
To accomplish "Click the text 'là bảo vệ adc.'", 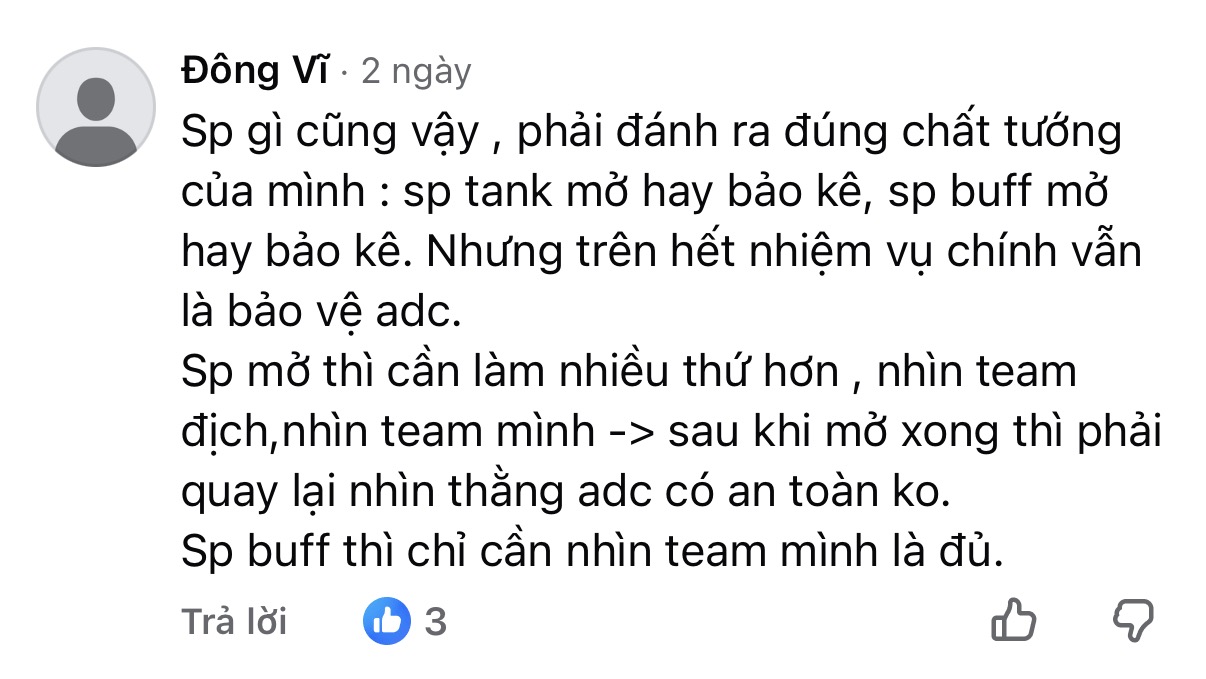I will click(x=320, y=314).
